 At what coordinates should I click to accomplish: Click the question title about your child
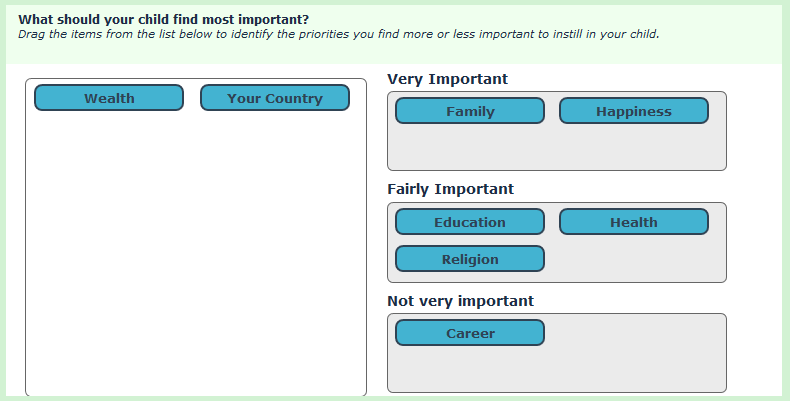tap(164, 19)
